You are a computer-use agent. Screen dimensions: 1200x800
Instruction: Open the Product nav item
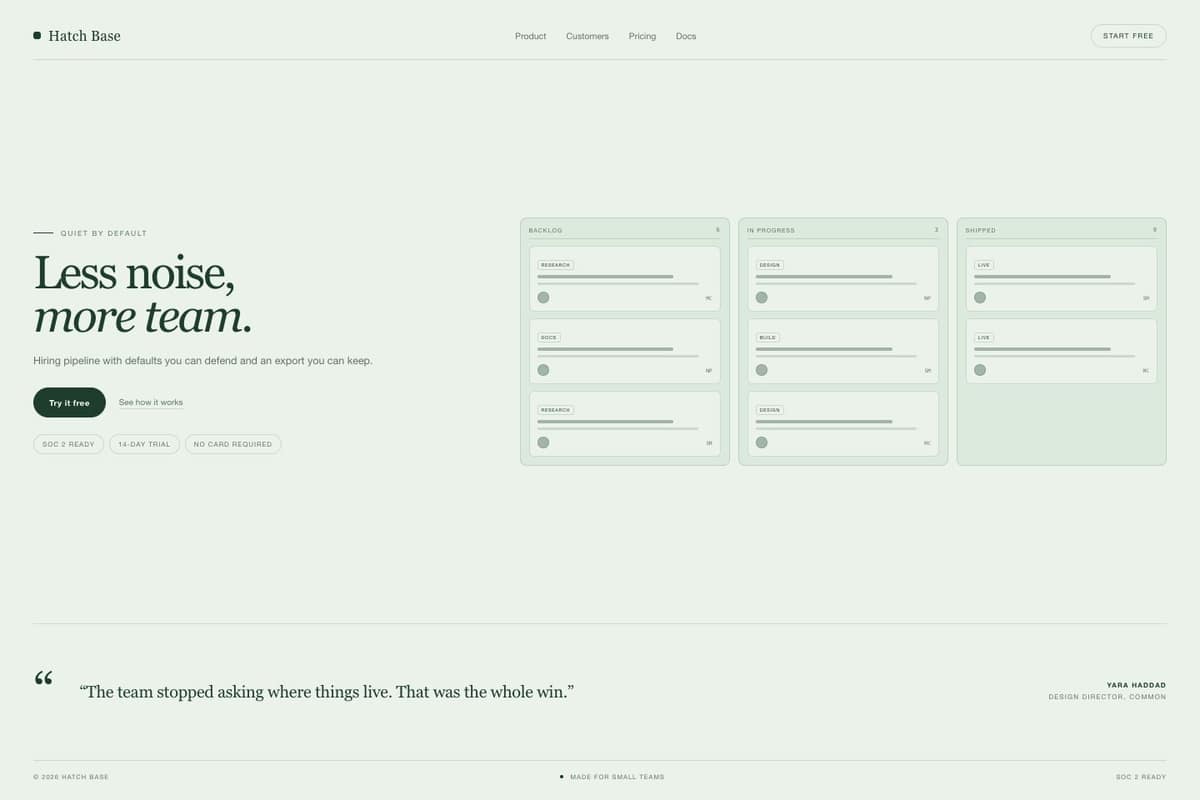(530, 36)
